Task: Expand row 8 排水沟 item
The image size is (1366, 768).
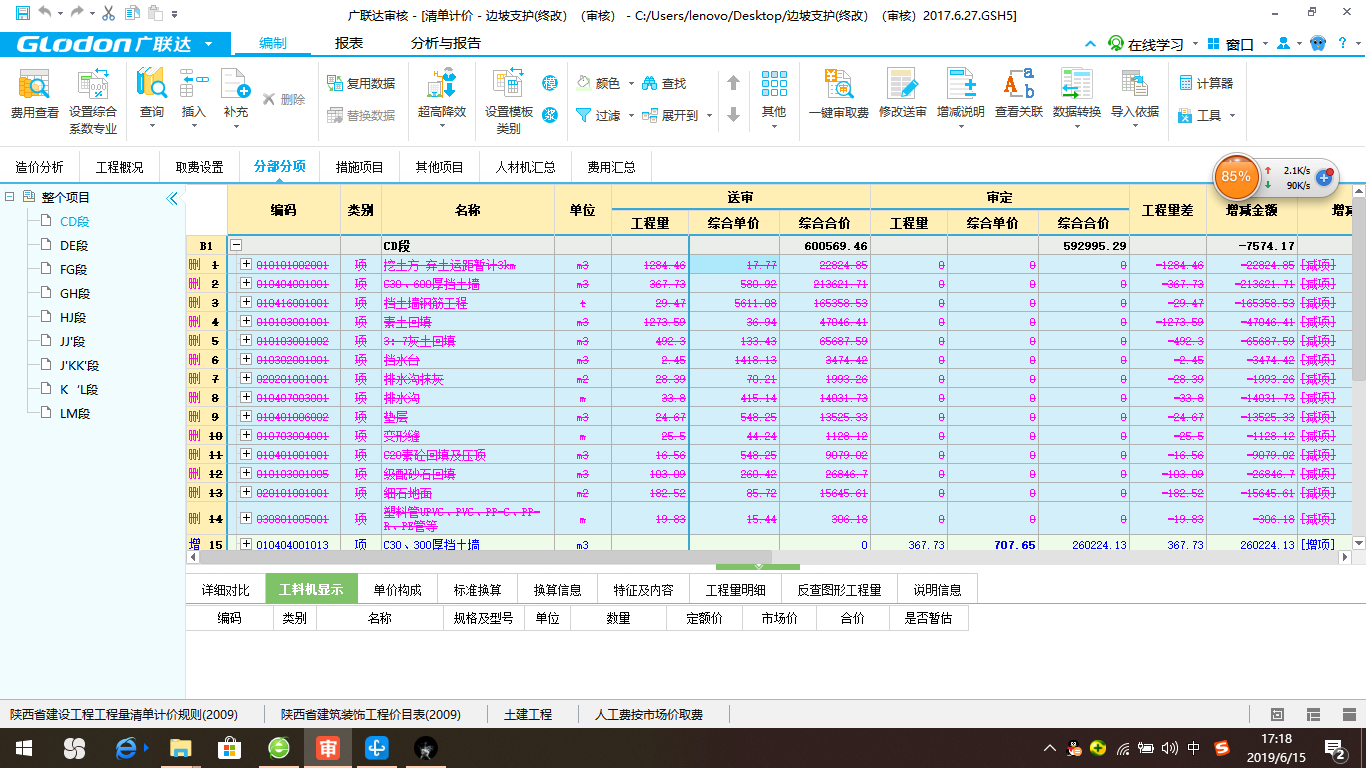Action: click(247, 398)
